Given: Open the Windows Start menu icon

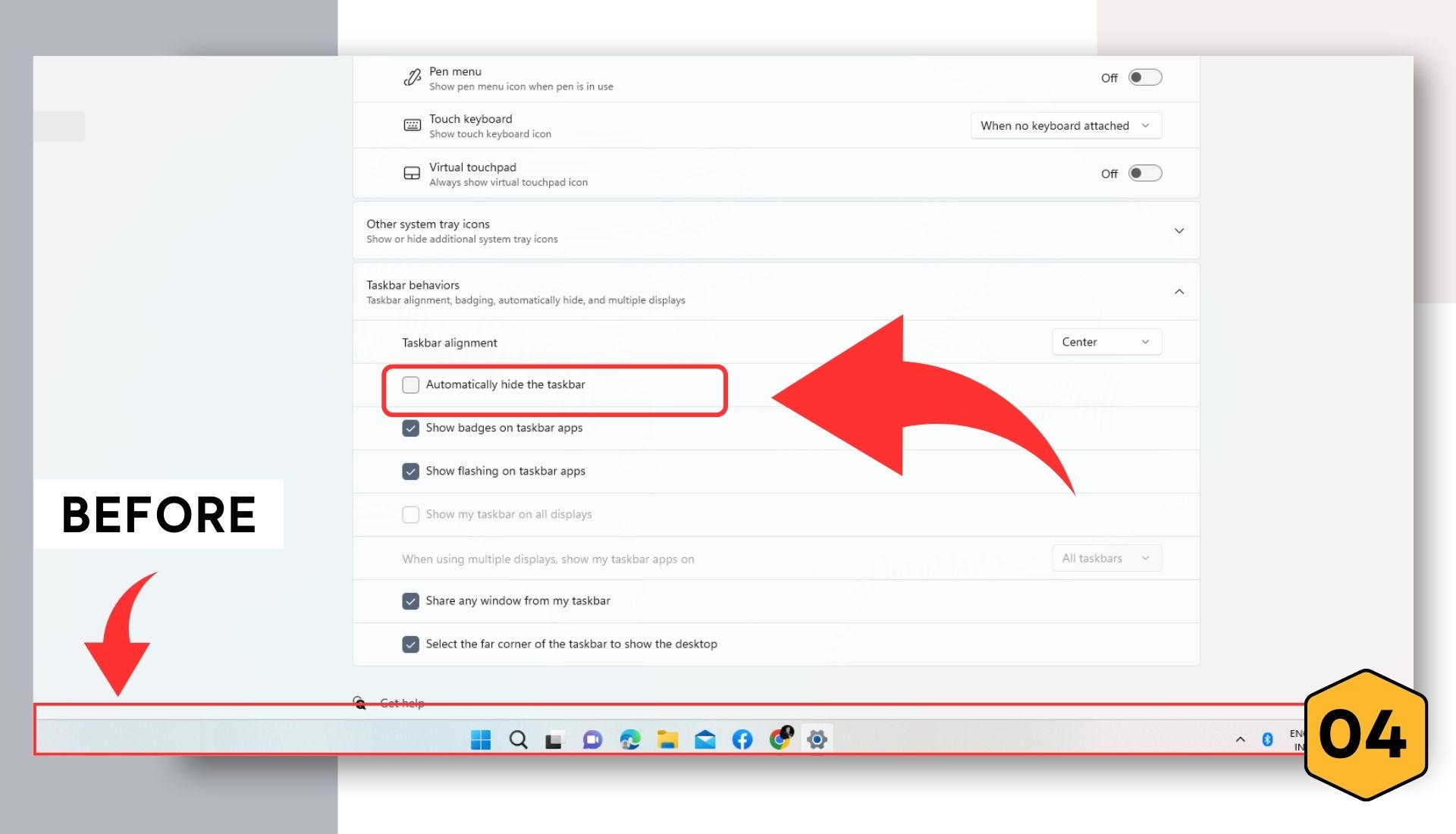Looking at the screenshot, I should [x=481, y=739].
